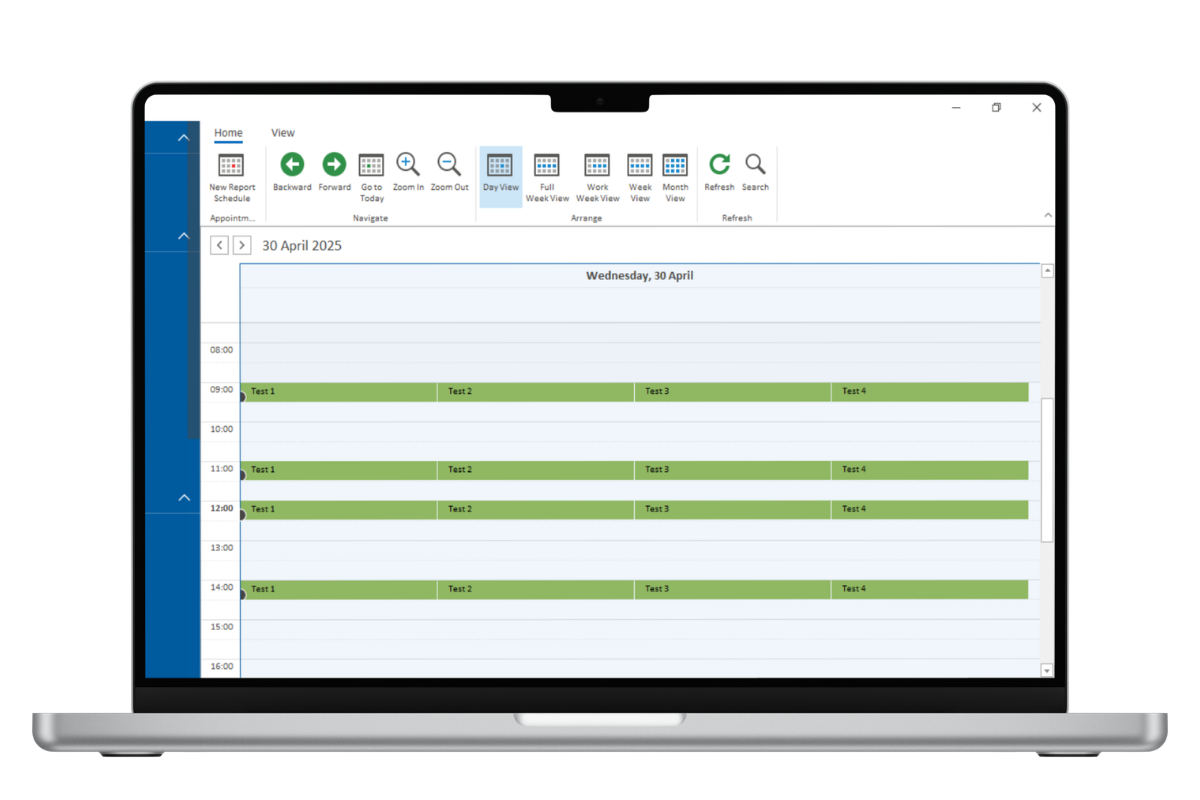Viewport: 1200px width, 800px height.
Task: Minimize the application window
Action: (958, 108)
